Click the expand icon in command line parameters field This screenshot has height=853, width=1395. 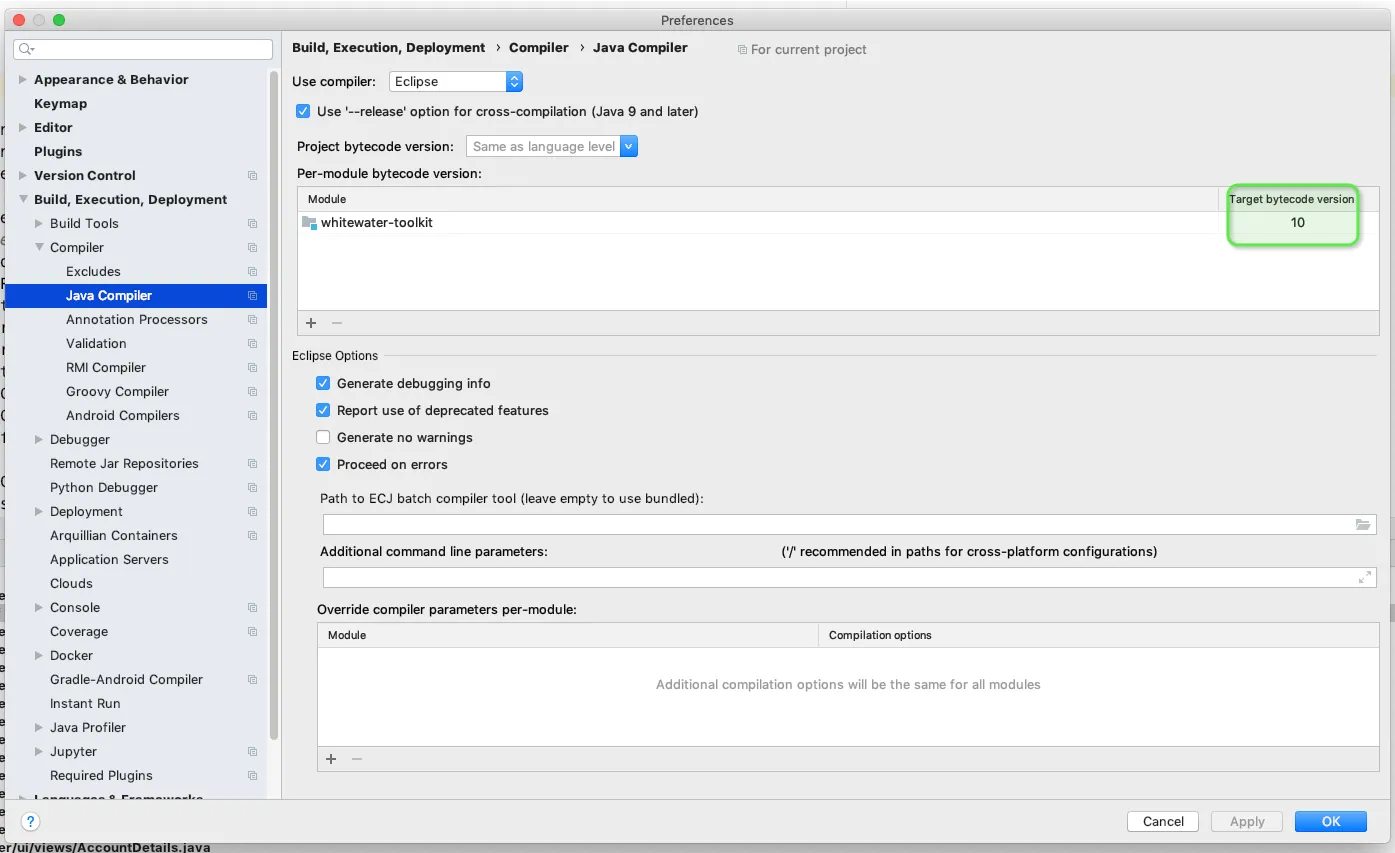click(1364, 577)
